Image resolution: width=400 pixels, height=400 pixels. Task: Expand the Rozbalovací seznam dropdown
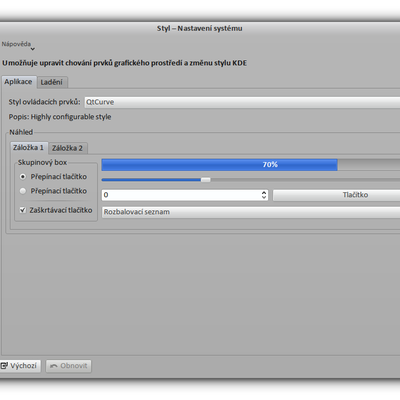pyautogui.click(x=251, y=212)
